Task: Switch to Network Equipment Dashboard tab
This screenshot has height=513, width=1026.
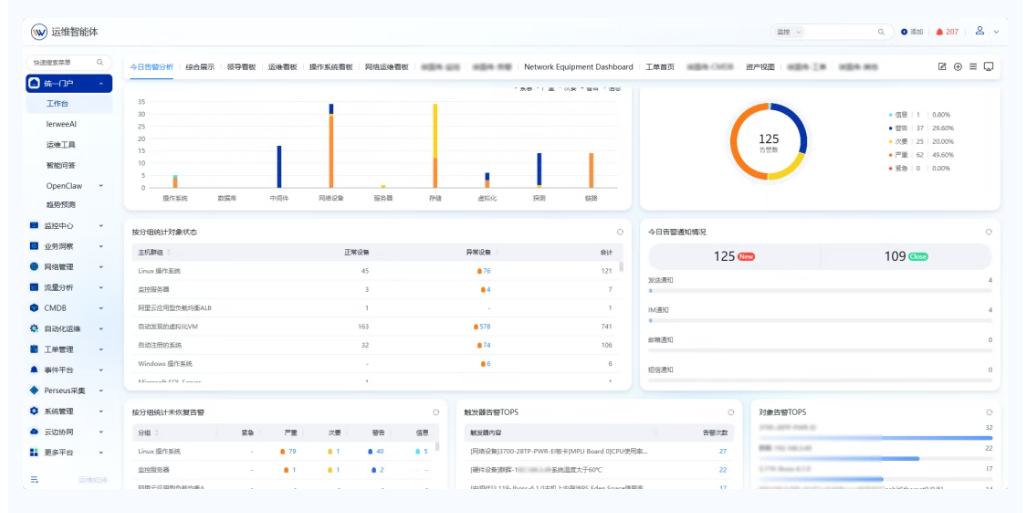Action: [x=578, y=67]
